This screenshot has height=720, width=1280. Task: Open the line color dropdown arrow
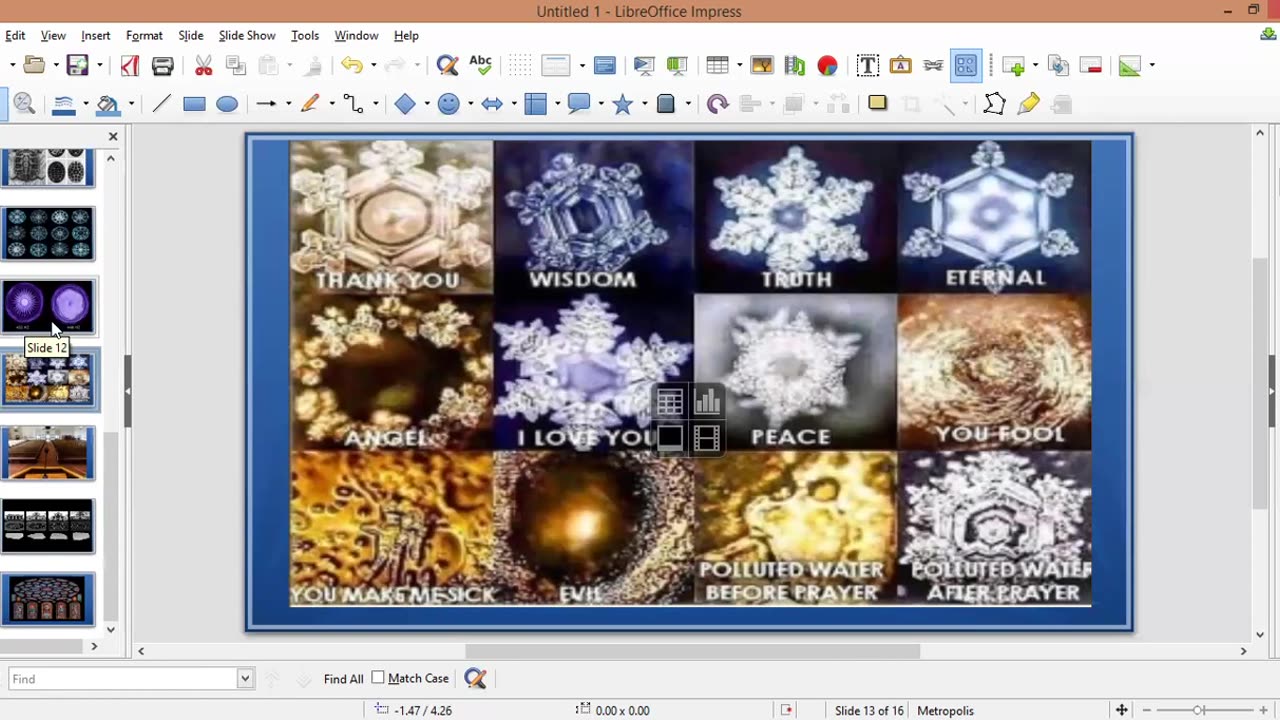pyautogui.click(x=86, y=104)
